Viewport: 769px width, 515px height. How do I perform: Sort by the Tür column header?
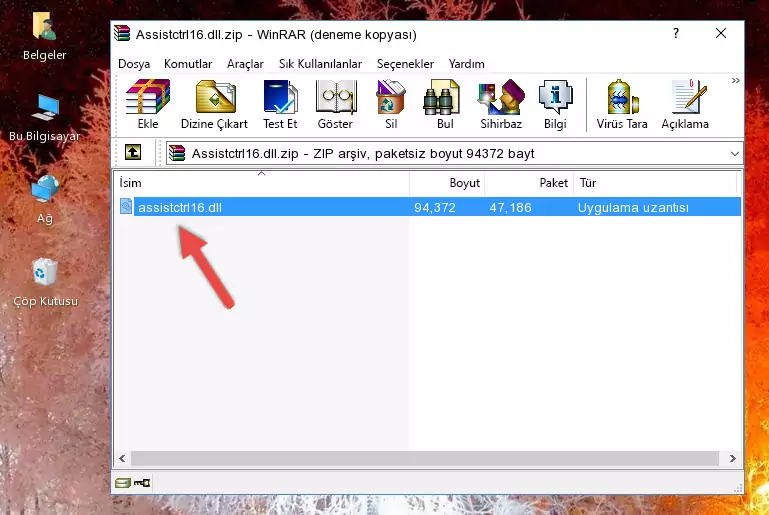(x=655, y=183)
